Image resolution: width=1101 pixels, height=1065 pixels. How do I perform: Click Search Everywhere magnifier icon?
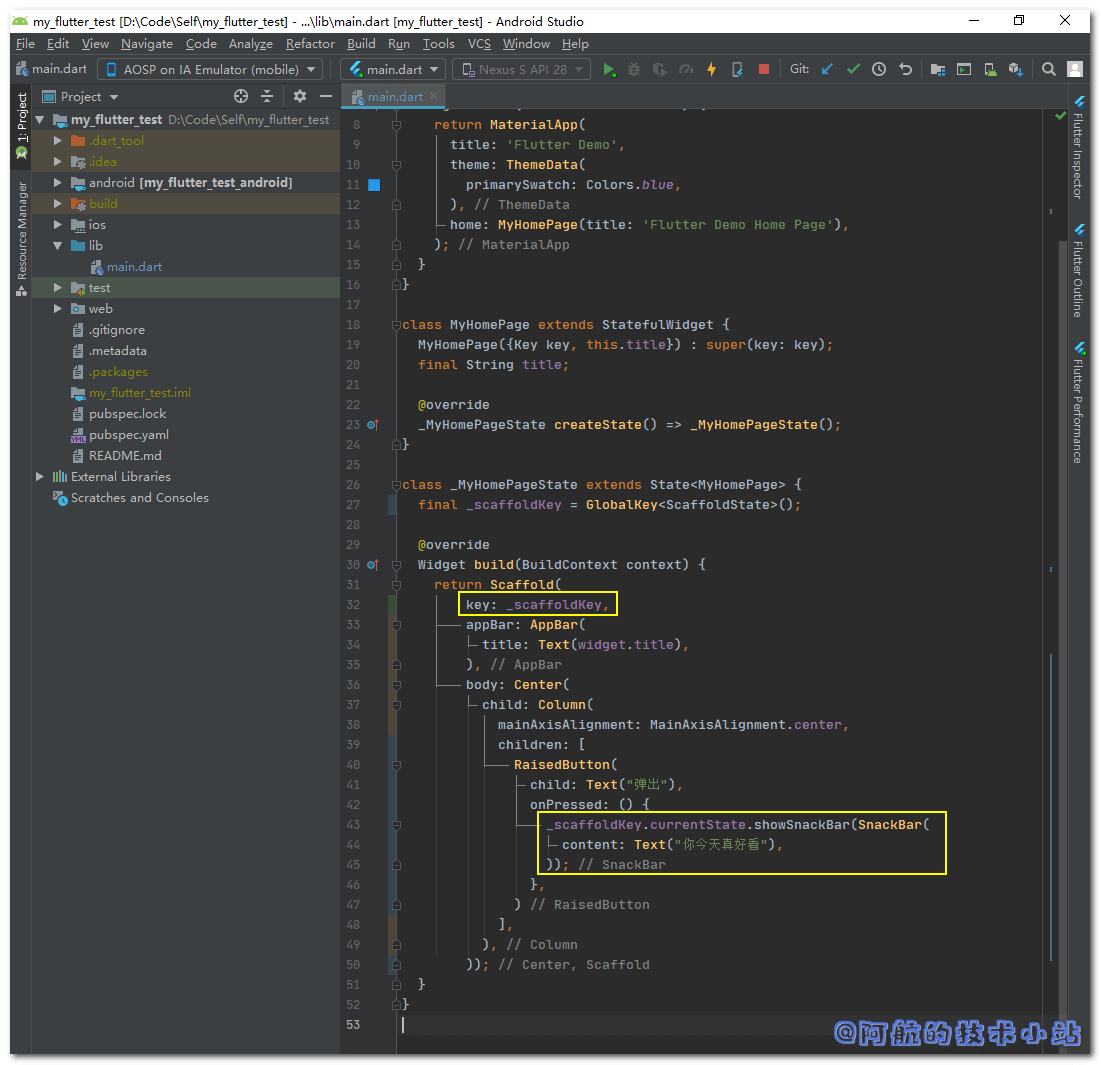tap(1048, 69)
